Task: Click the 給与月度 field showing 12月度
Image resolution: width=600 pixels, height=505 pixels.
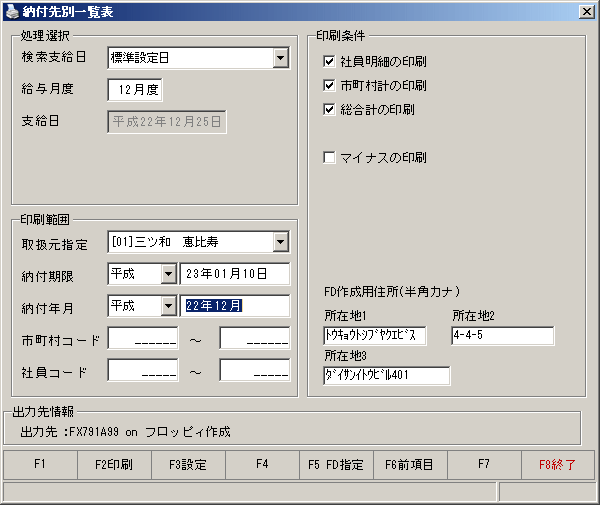Action: point(135,90)
